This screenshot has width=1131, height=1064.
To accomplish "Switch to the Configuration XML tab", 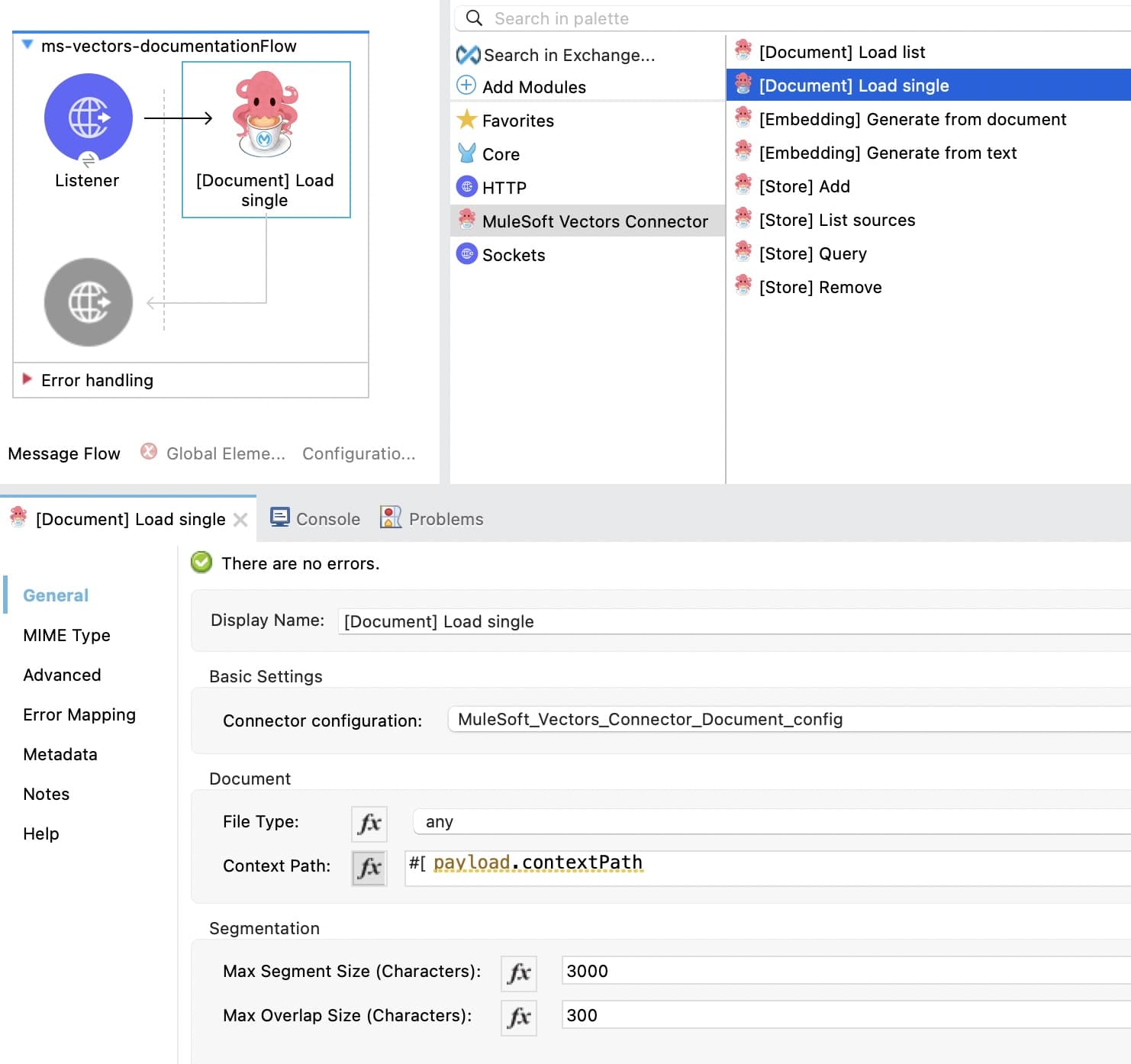I will 359,453.
